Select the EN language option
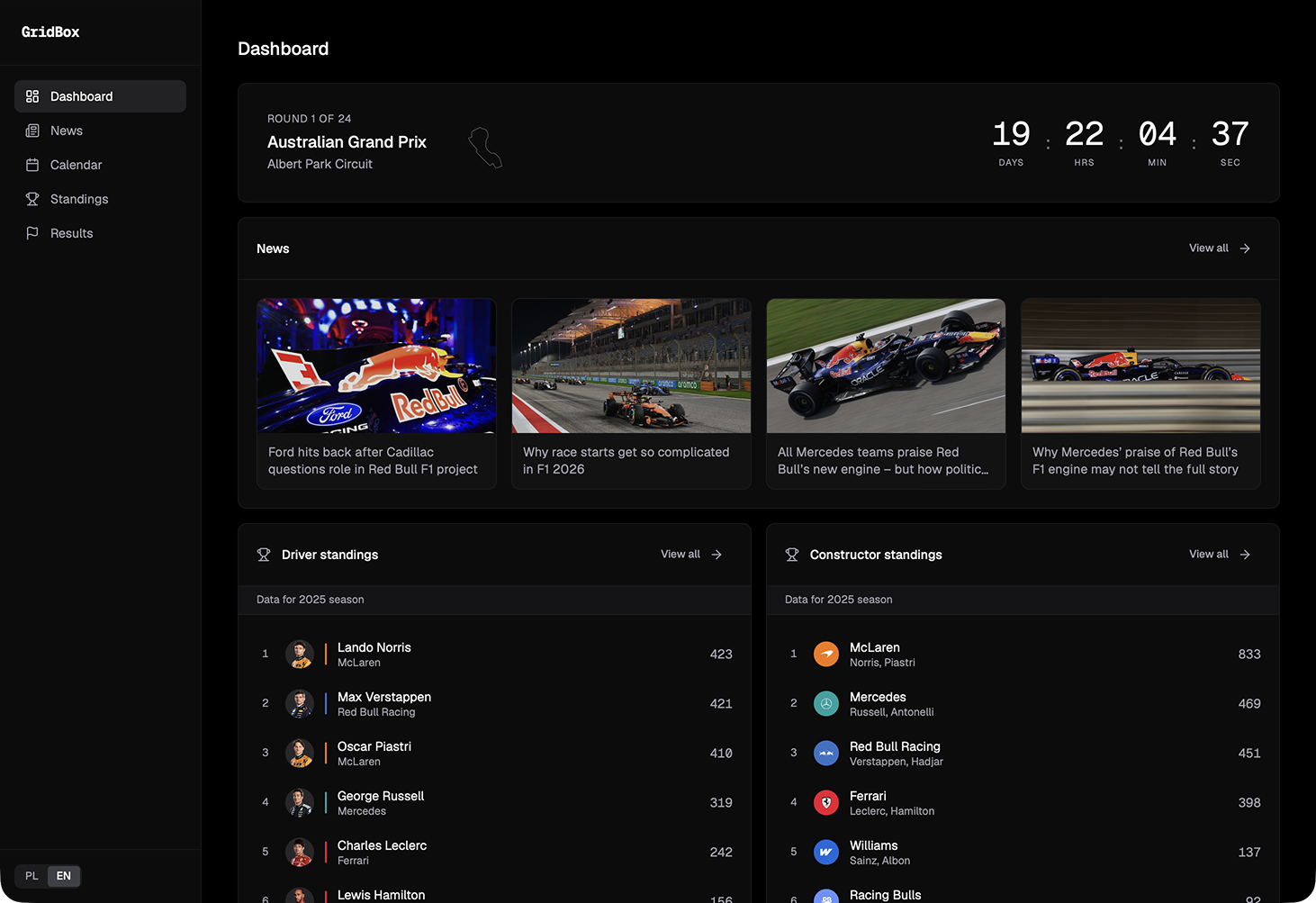Screen dimensions: 1316x903 click(x=63, y=876)
